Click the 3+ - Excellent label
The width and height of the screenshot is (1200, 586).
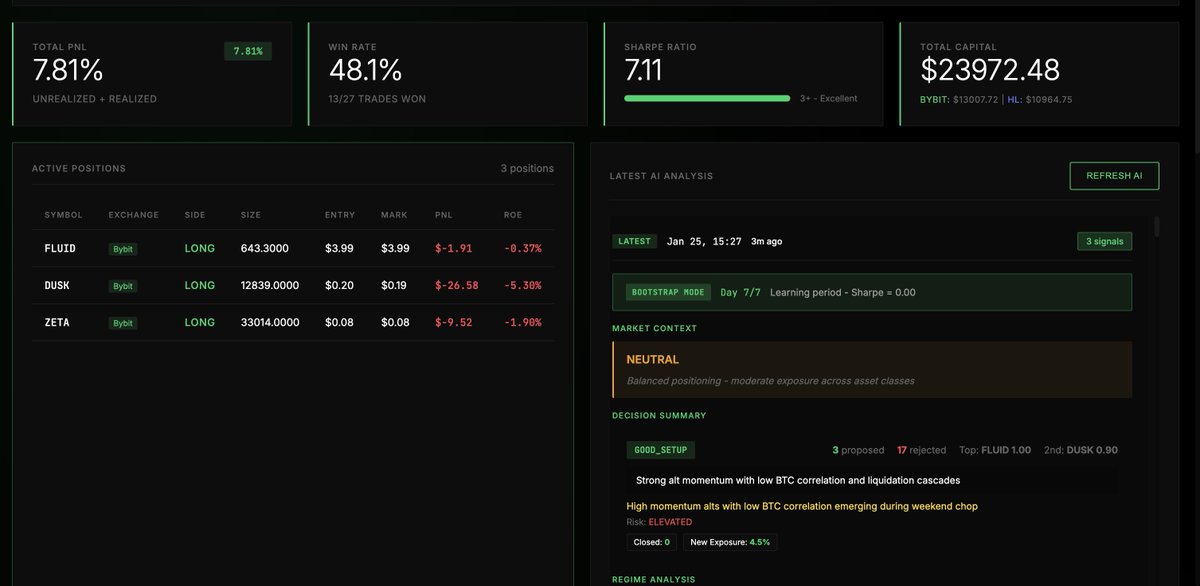point(828,98)
